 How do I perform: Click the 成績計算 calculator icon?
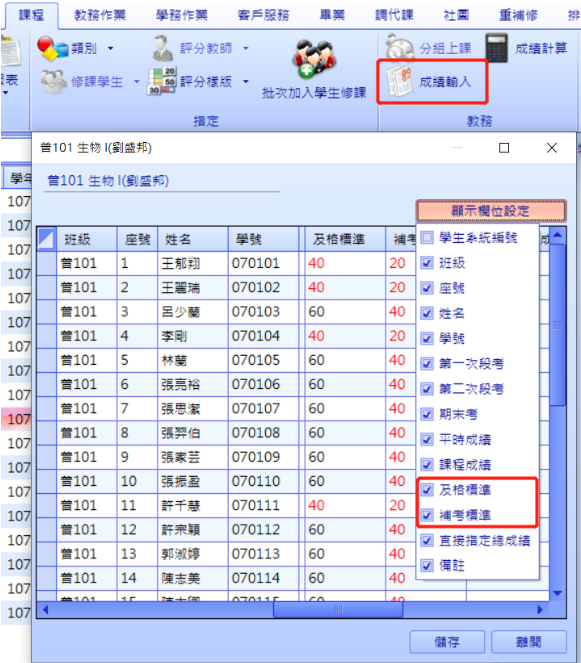(496, 48)
